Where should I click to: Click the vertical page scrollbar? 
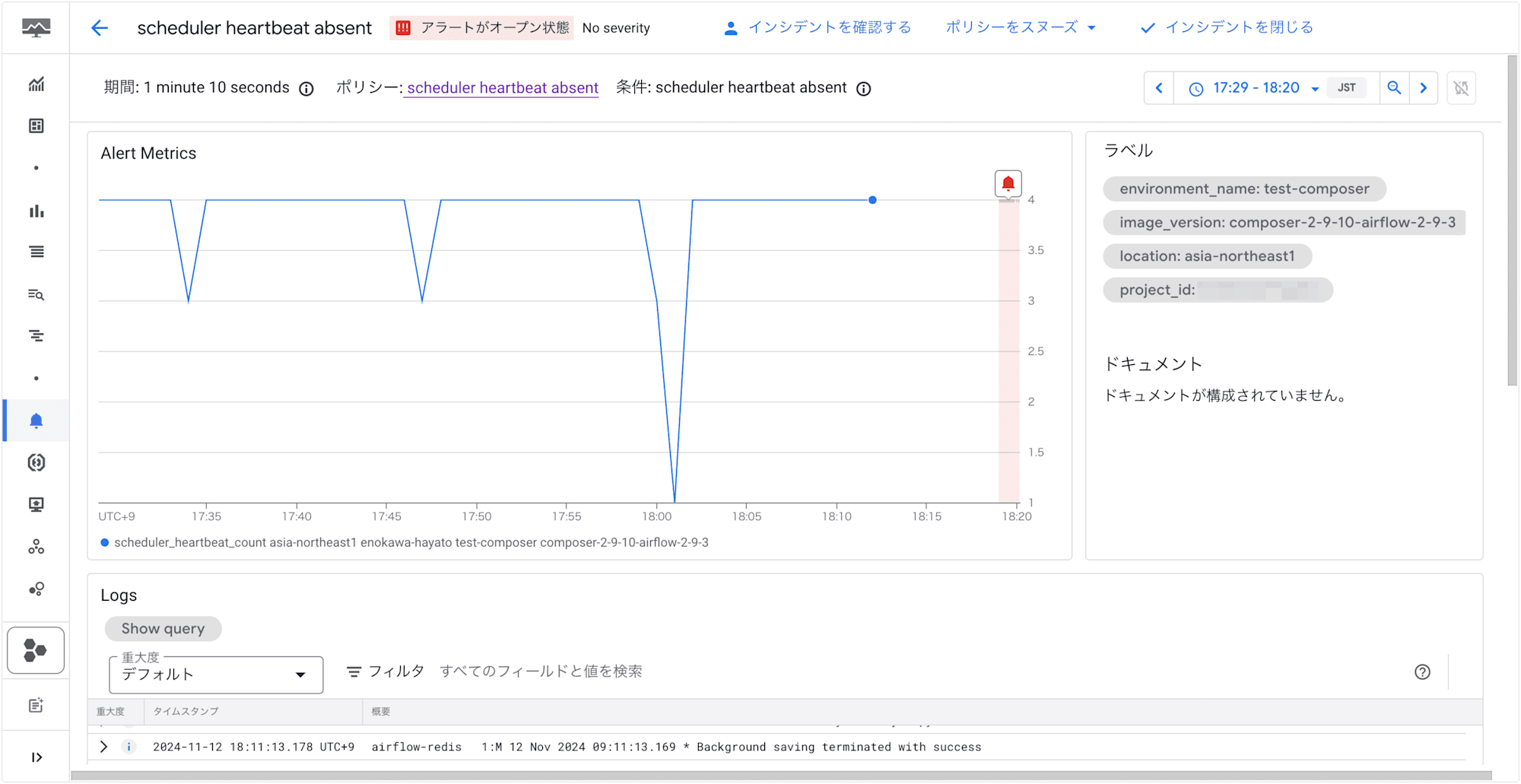coord(1512,221)
